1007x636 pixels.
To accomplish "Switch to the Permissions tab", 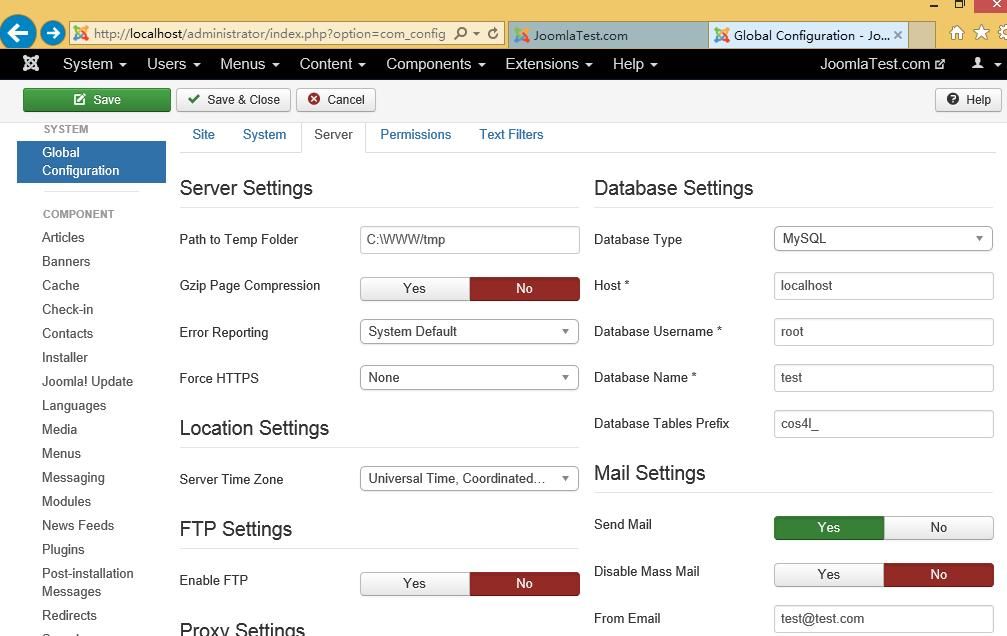I will click(x=416, y=134).
